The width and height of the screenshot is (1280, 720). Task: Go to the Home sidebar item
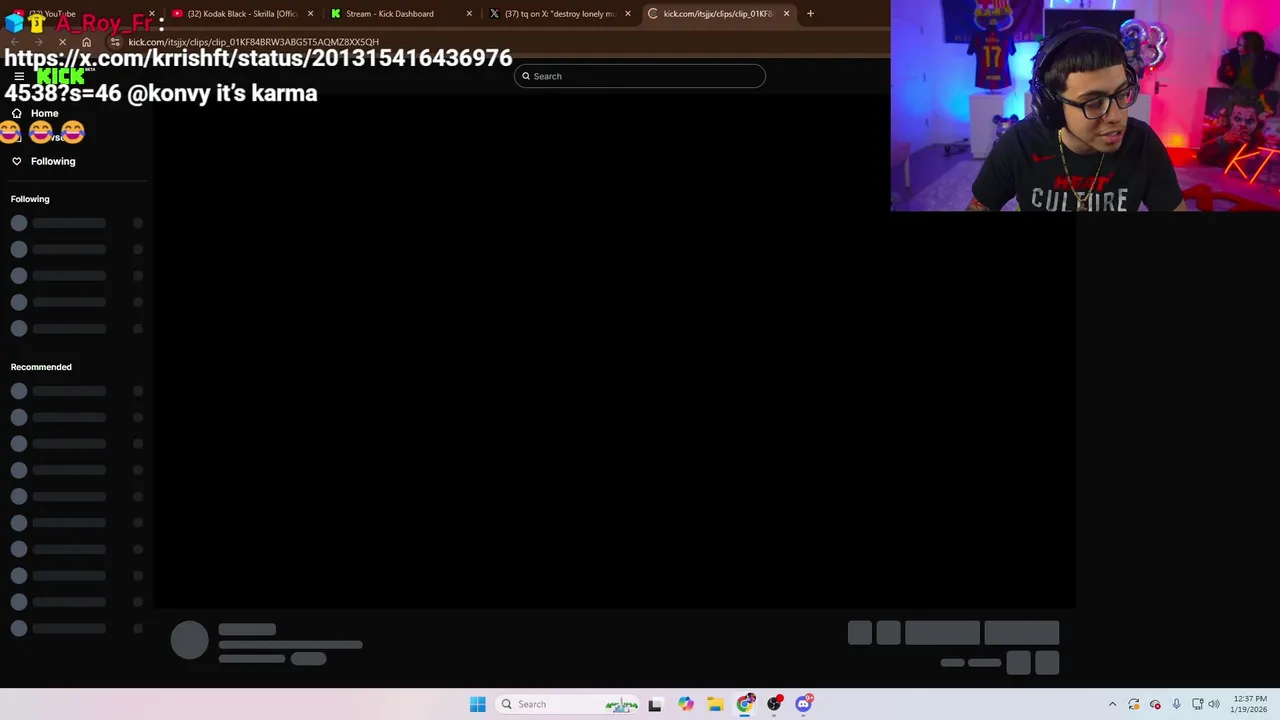[35, 113]
